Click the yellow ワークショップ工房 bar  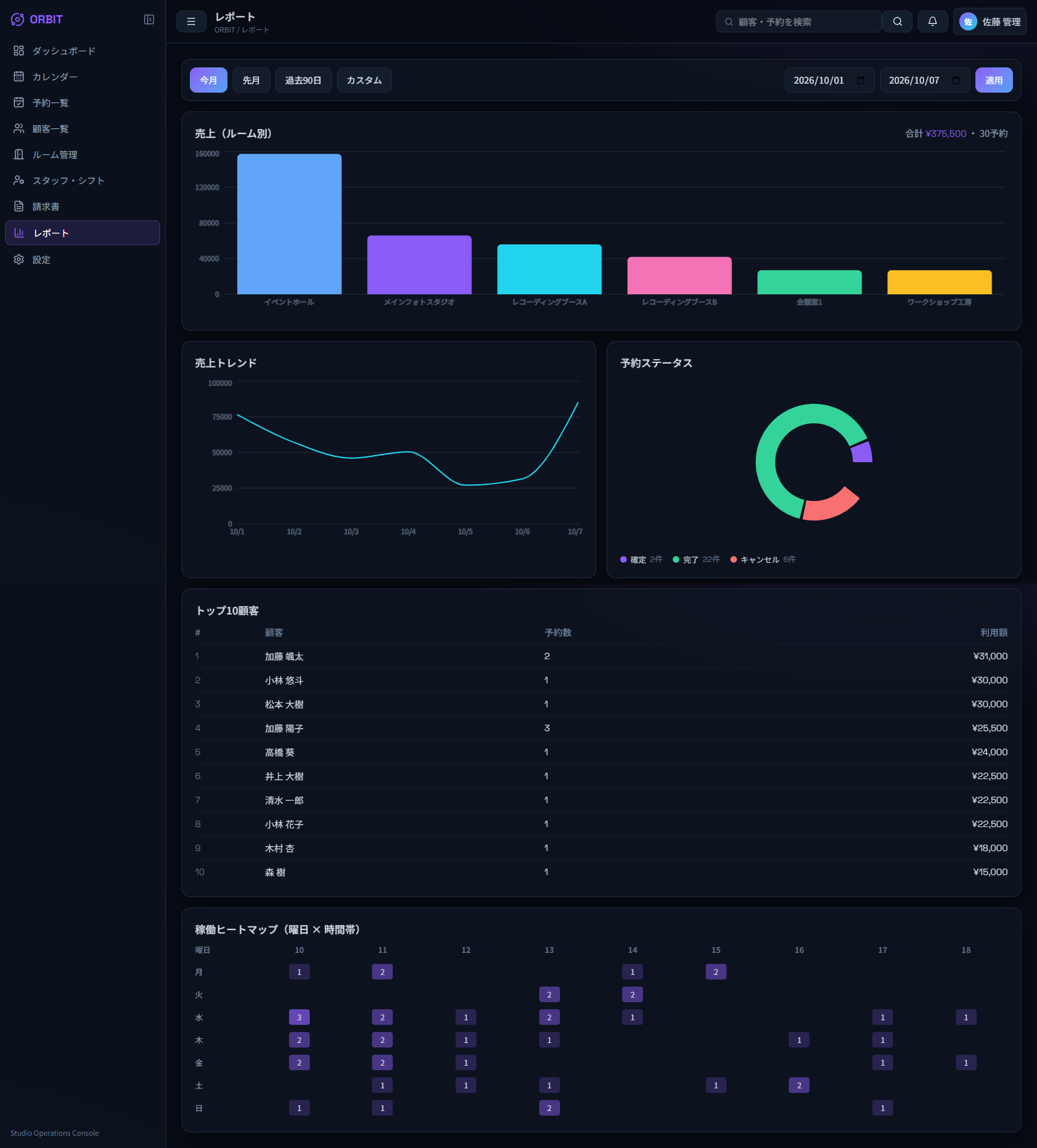[940, 283]
